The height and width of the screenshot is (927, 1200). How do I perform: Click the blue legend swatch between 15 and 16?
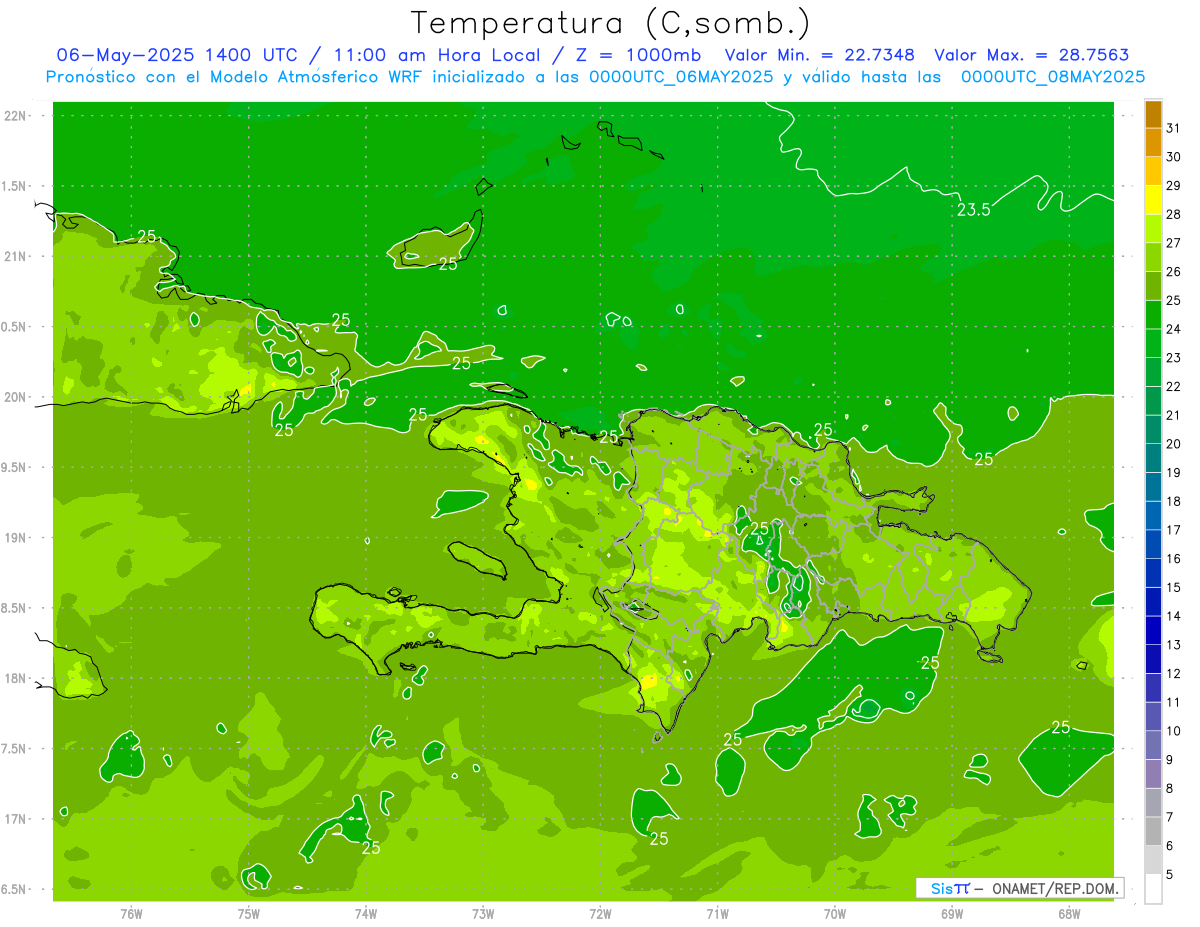coord(1153,574)
